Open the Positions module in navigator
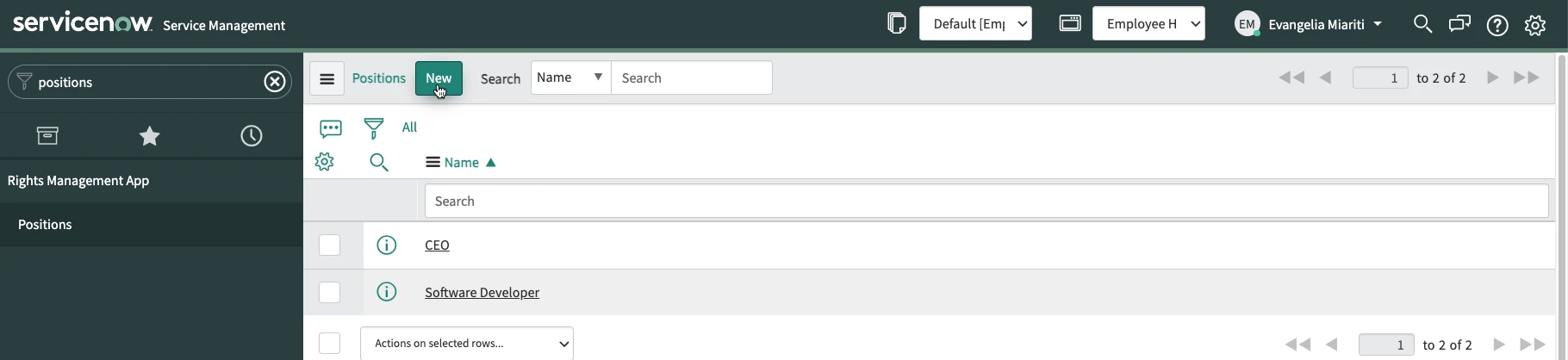This screenshot has width=1568, height=360. [x=45, y=225]
